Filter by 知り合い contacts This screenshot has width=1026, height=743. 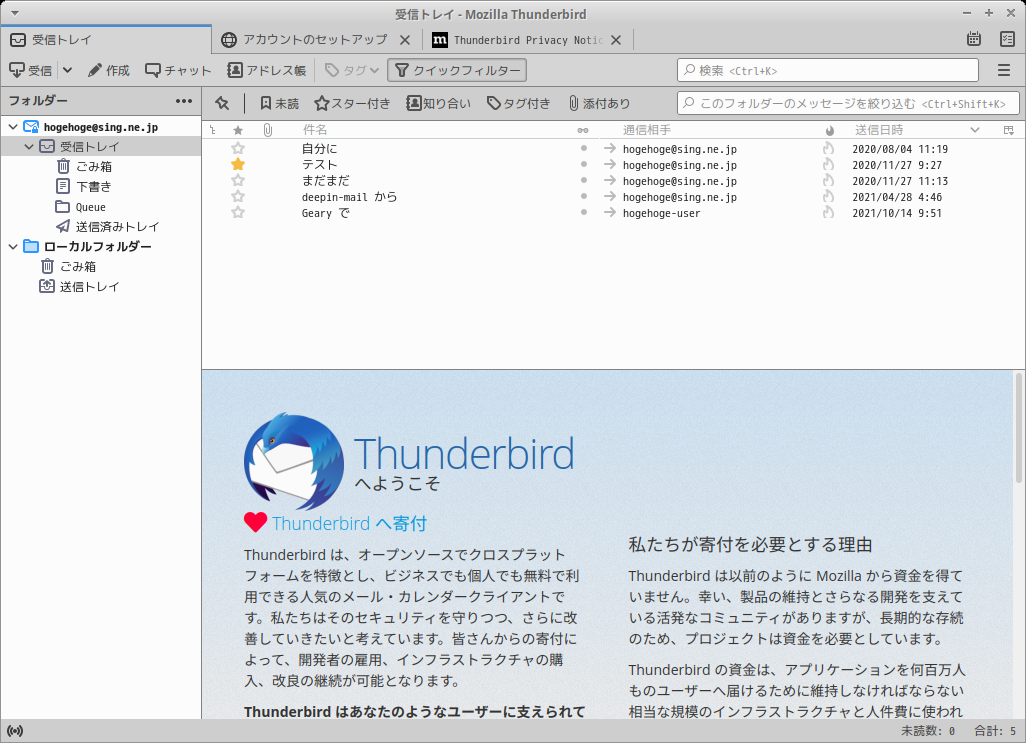pos(438,103)
